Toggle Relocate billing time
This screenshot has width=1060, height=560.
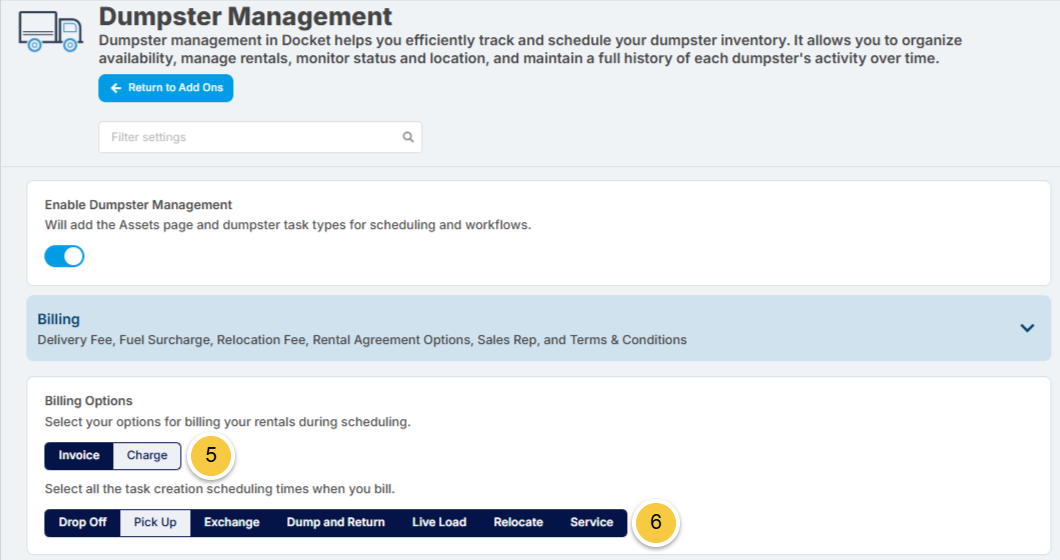tap(519, 523)
